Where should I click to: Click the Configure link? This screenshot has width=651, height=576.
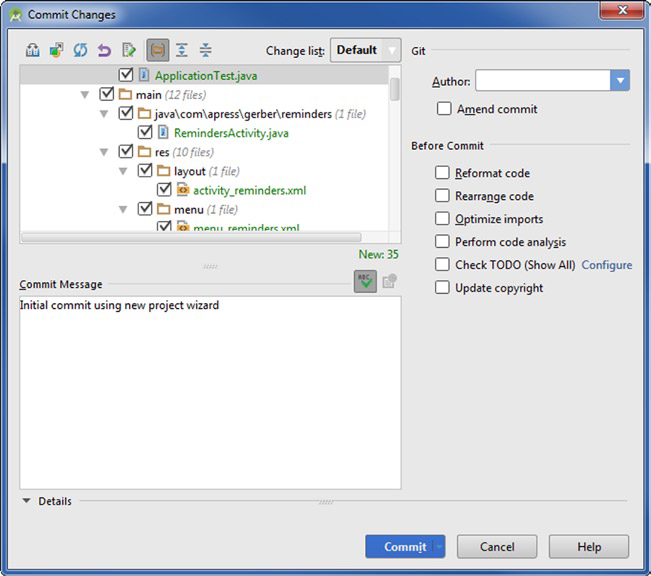[606, 265]
